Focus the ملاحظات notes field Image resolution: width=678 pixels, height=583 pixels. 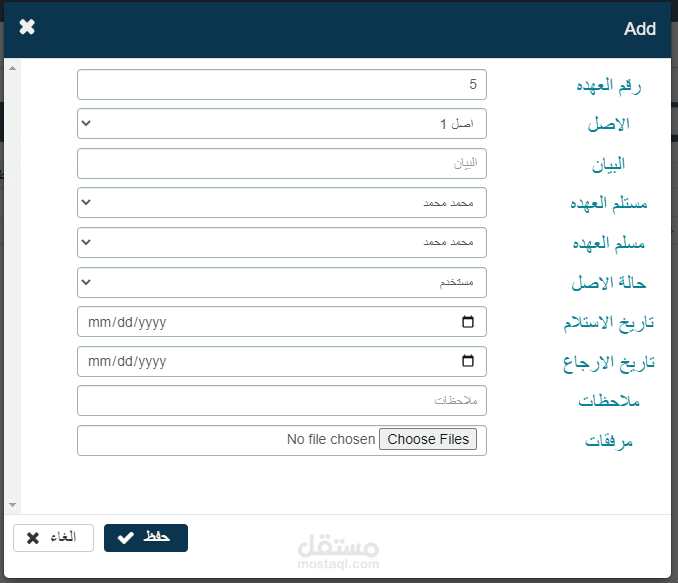click(282, 400)
